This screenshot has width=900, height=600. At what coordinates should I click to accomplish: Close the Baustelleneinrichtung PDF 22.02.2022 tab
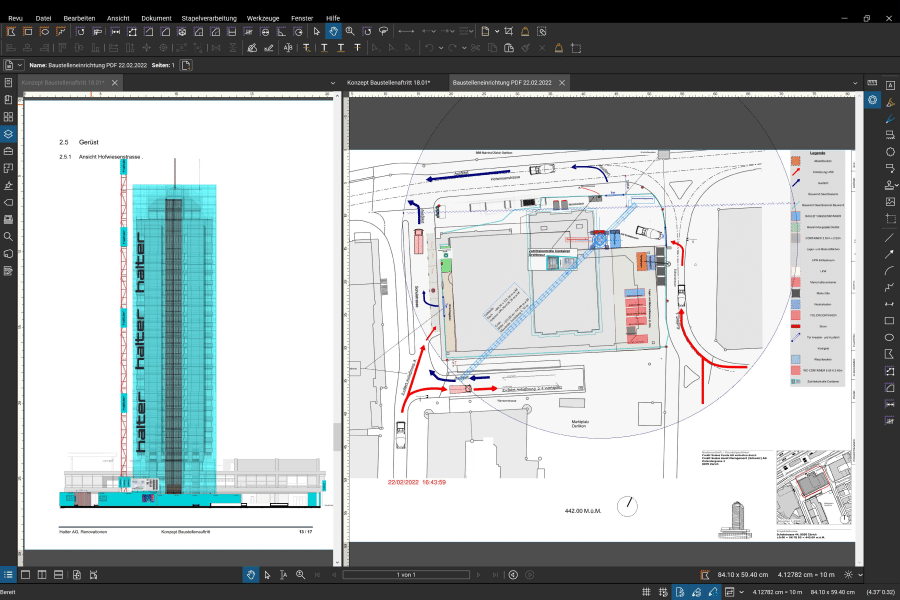point(562,83)
